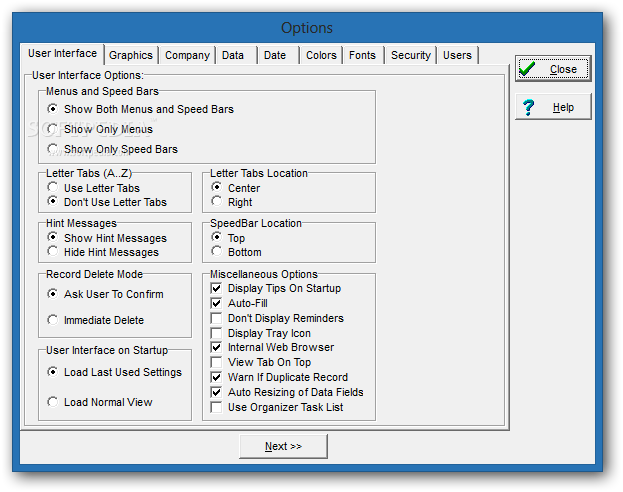Click the Next >> button

(283, 446)
